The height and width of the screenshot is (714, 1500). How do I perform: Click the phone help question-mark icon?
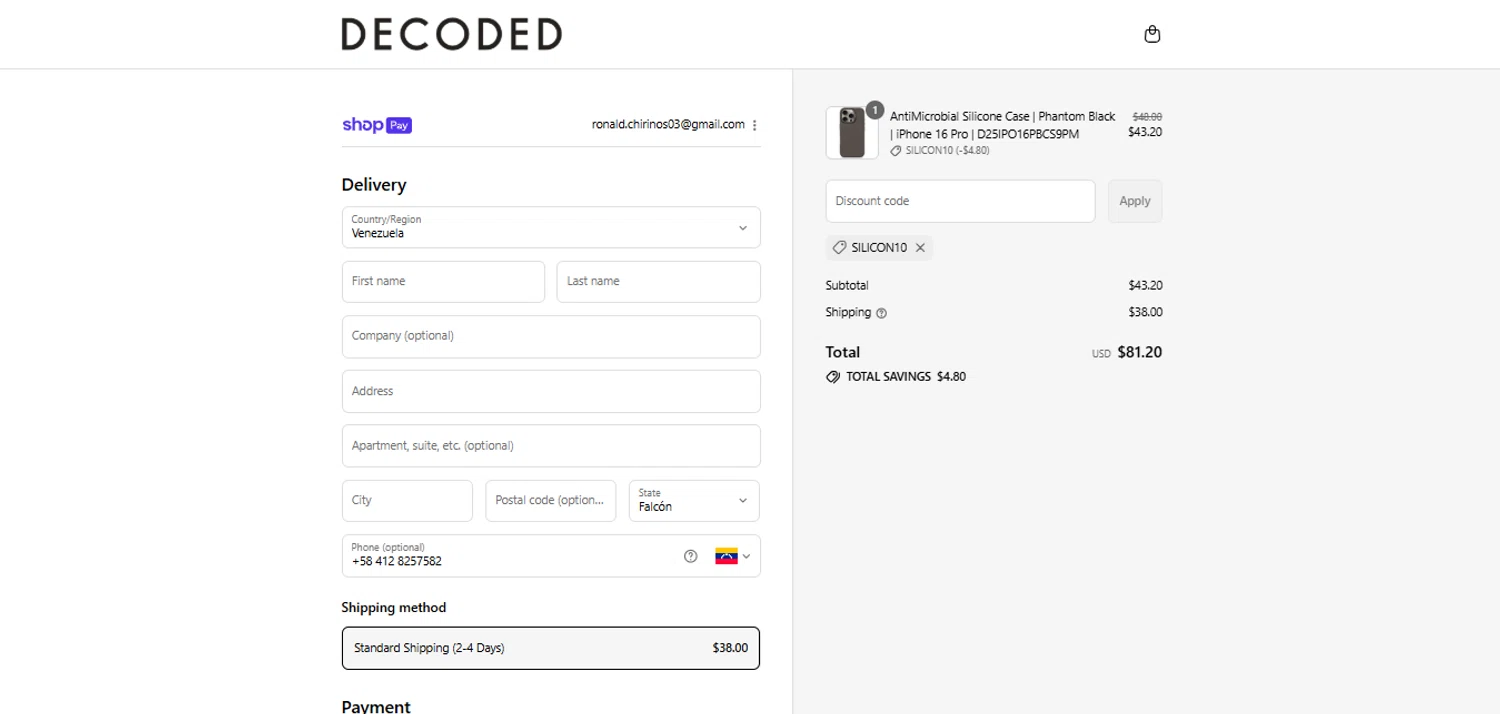pyautogui.click(x=690, y=556)
